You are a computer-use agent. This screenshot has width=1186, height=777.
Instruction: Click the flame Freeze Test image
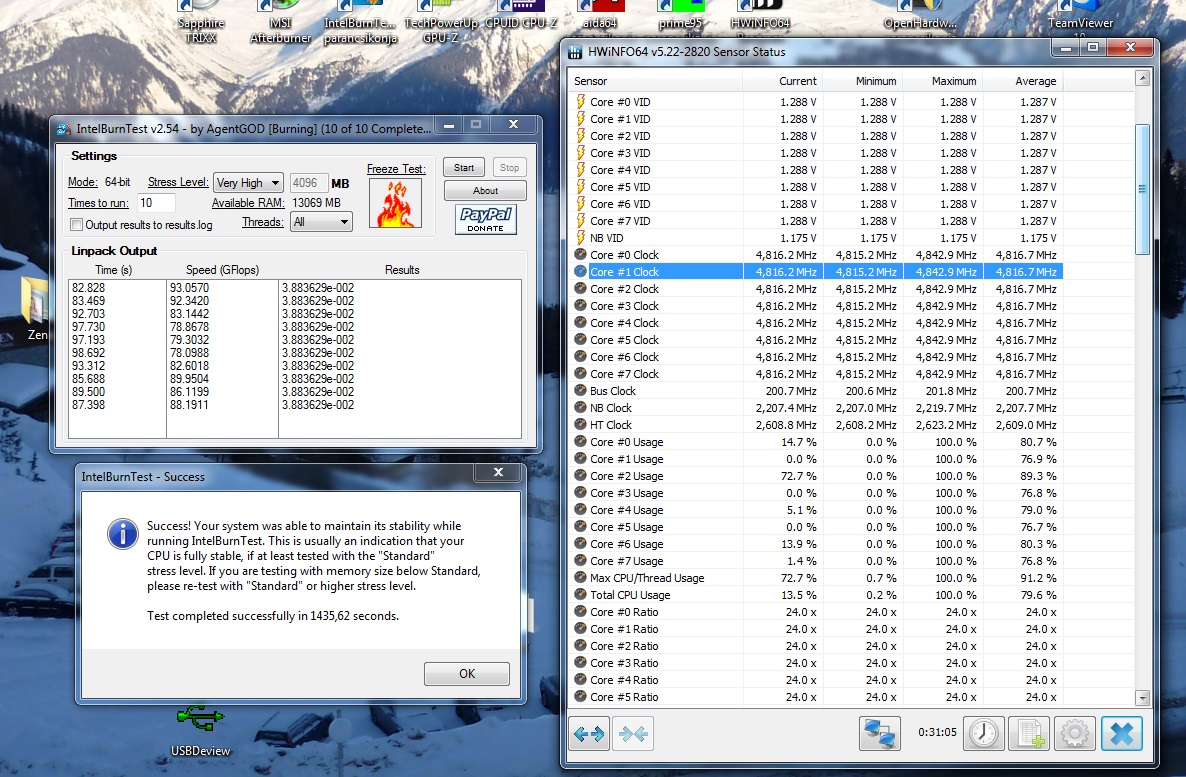coord(396,204)
